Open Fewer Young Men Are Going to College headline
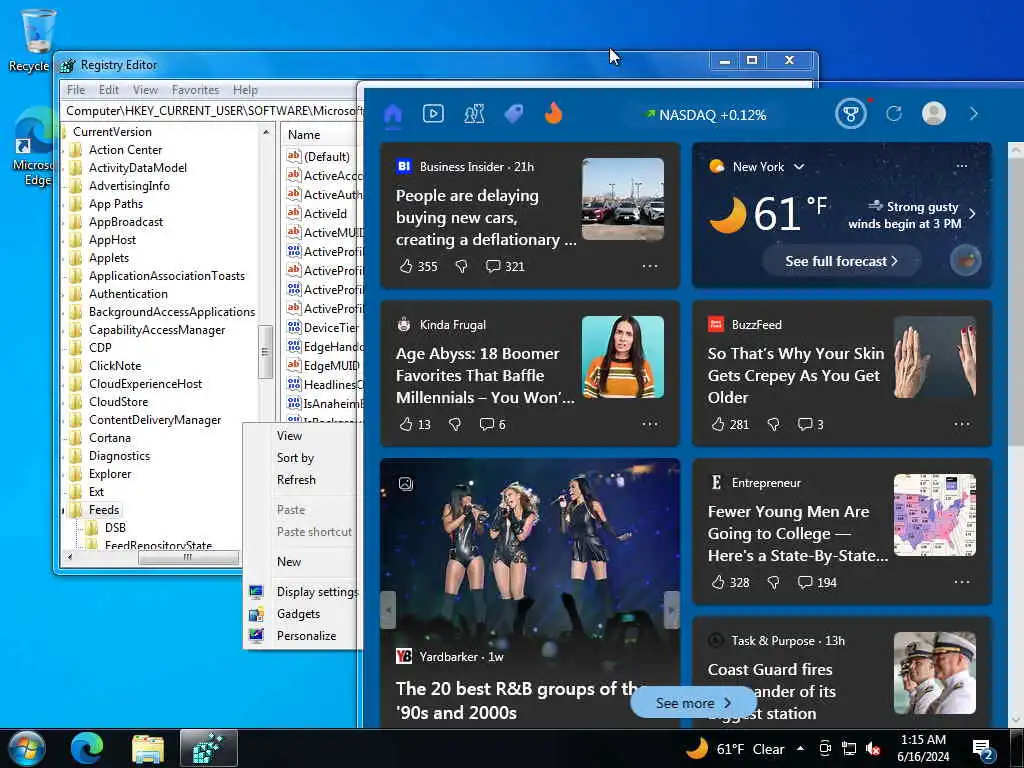1024x768 pixels. tap(797, 534)
